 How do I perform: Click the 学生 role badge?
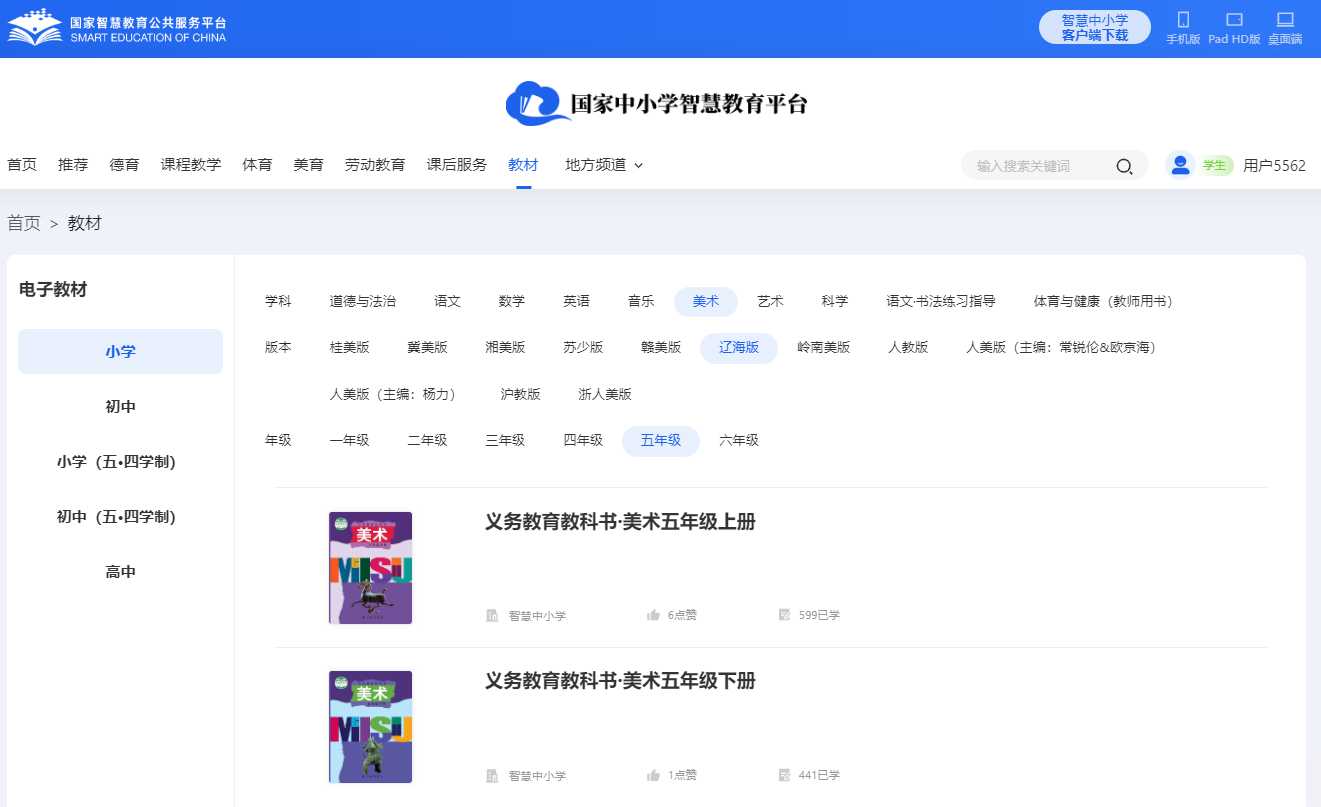coord(1215,165)
